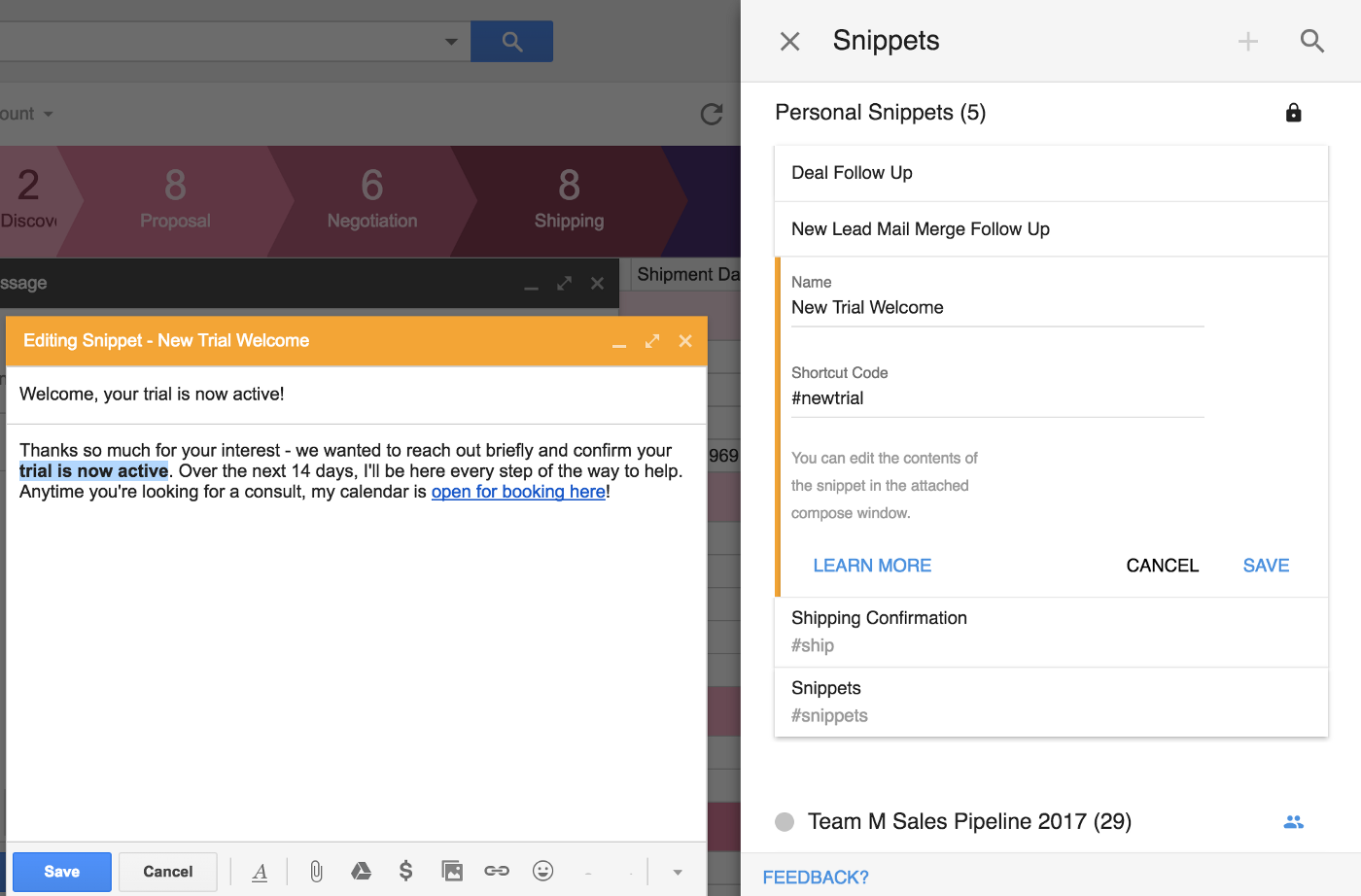
Task: Insert a photo into the snippet
Action: [452, 871]
